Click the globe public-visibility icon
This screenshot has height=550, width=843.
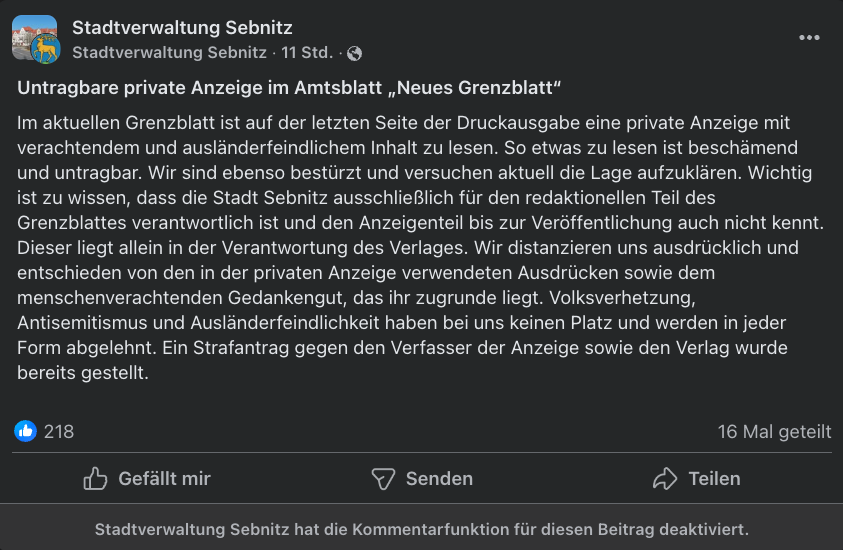pyautogui.click(x=354, y=53)
